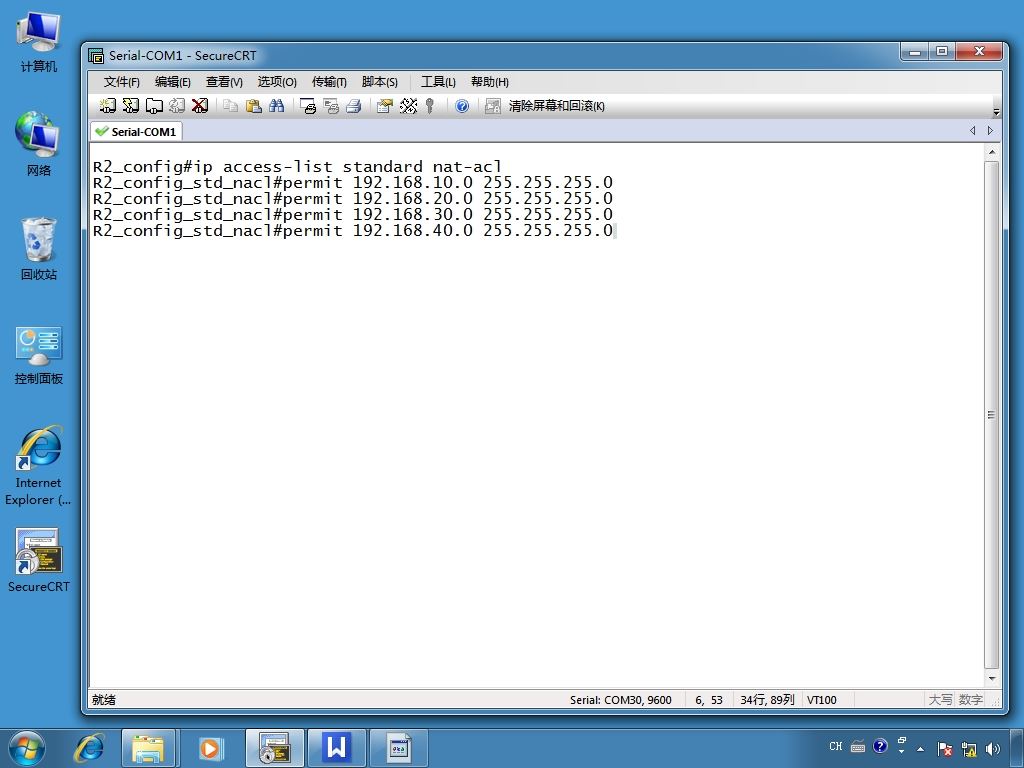Click the terminal scrollbar down arrow

pos(991,679)
